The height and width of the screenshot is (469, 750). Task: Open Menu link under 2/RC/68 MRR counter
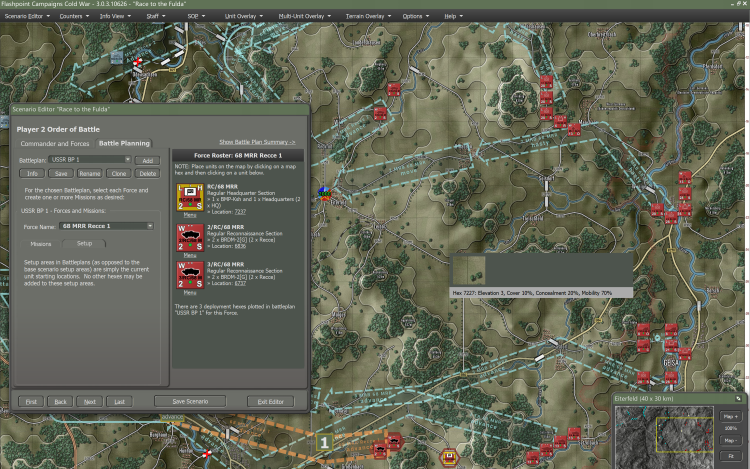click(190, 255)
